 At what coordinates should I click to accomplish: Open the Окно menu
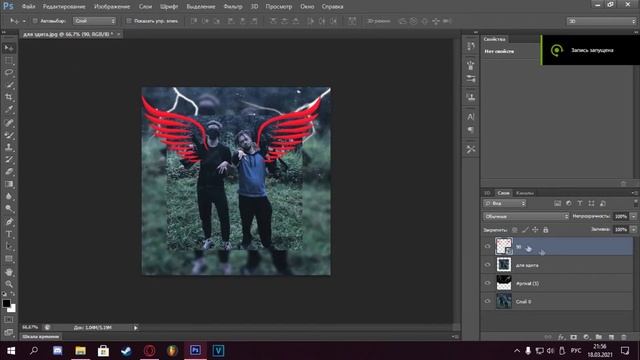[307, 7]
